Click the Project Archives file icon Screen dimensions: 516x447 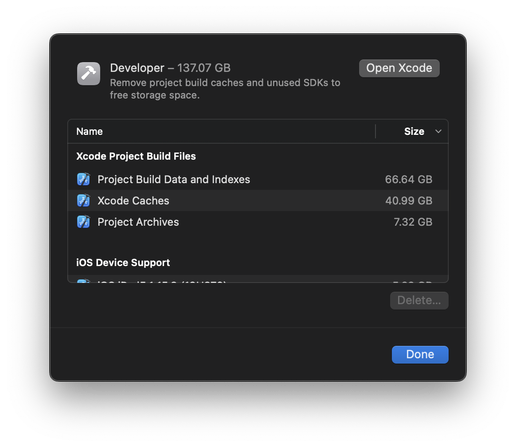83,222
